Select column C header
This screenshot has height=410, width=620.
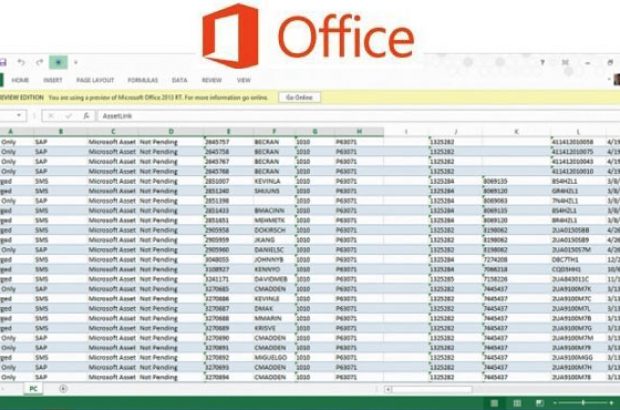(x=113, y=131)
